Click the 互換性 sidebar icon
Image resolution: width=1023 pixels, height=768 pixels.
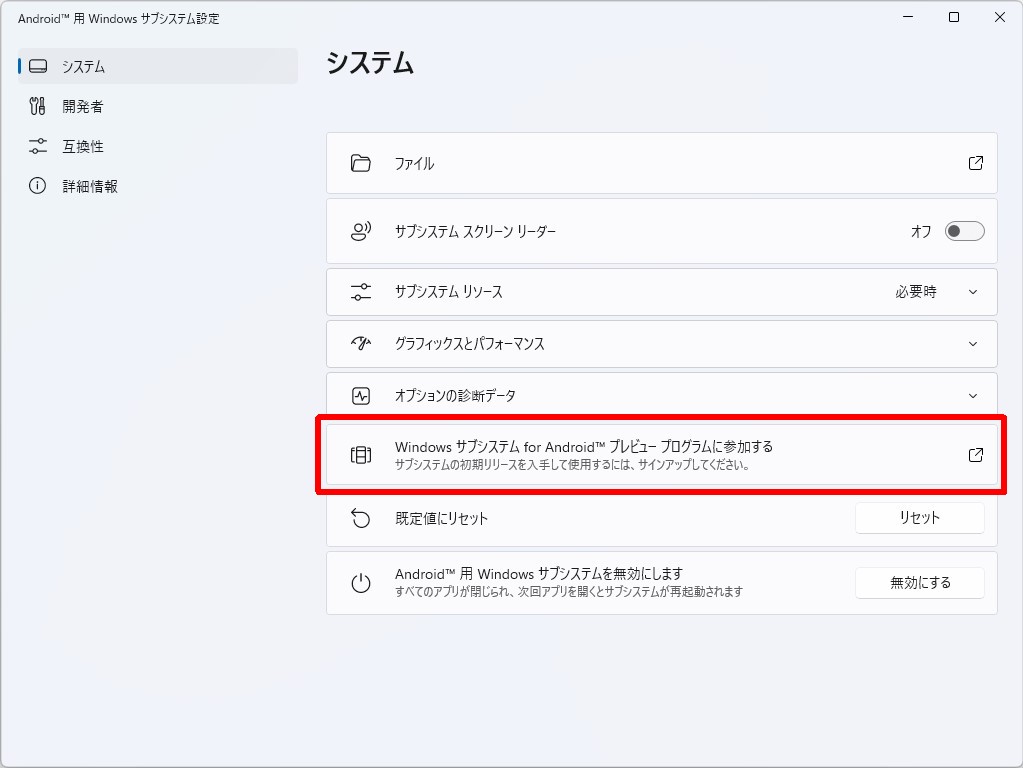pos(38,146)
